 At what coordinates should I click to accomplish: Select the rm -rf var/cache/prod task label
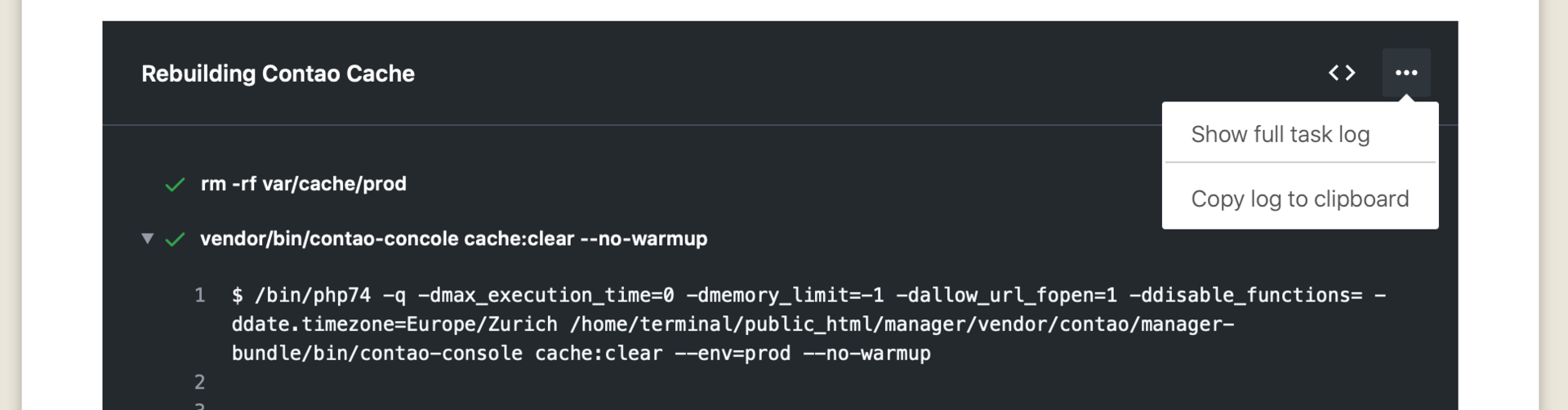click(304, 184)
